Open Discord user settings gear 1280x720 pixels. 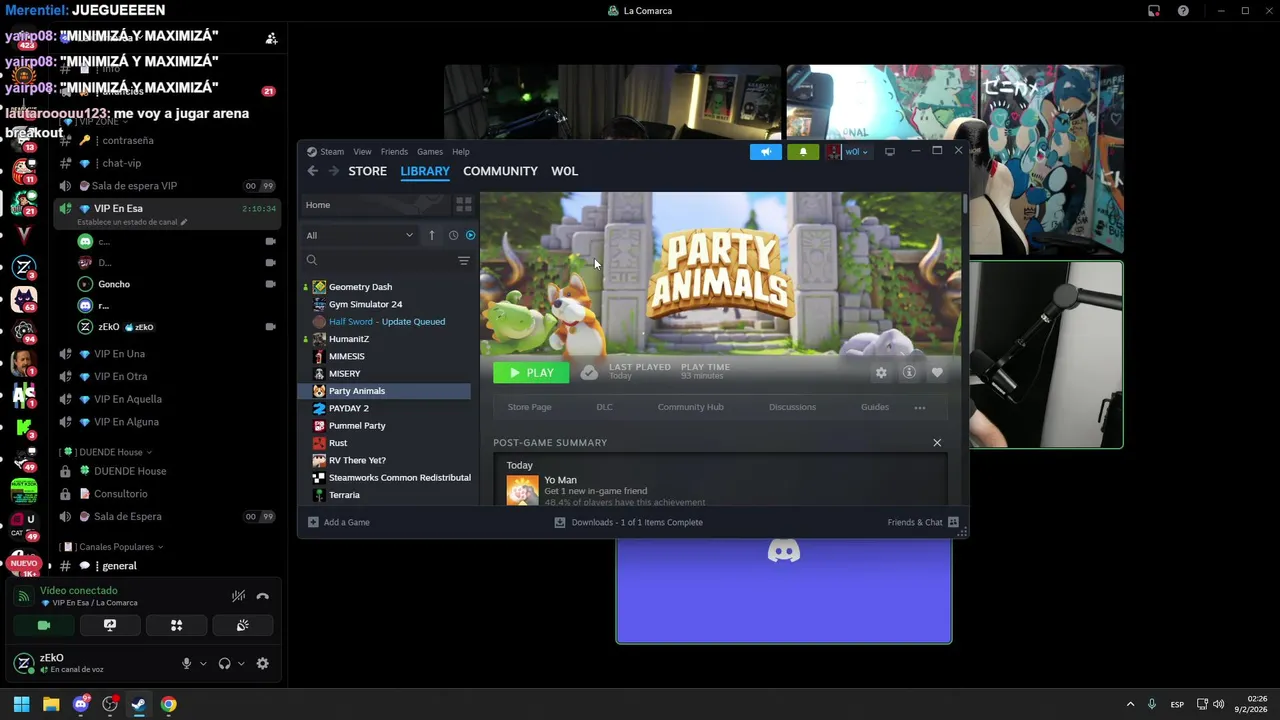pyautogui.click(x=262, y=663)
